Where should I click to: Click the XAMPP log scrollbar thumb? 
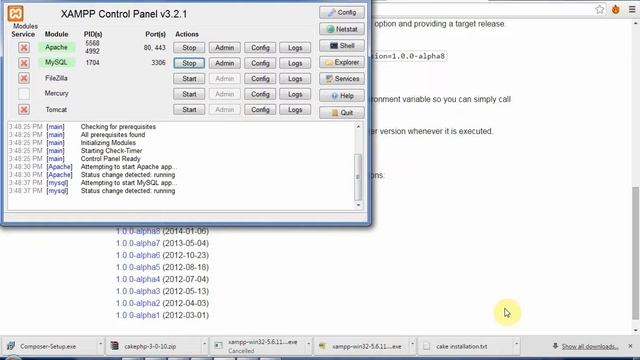point(358,177)
